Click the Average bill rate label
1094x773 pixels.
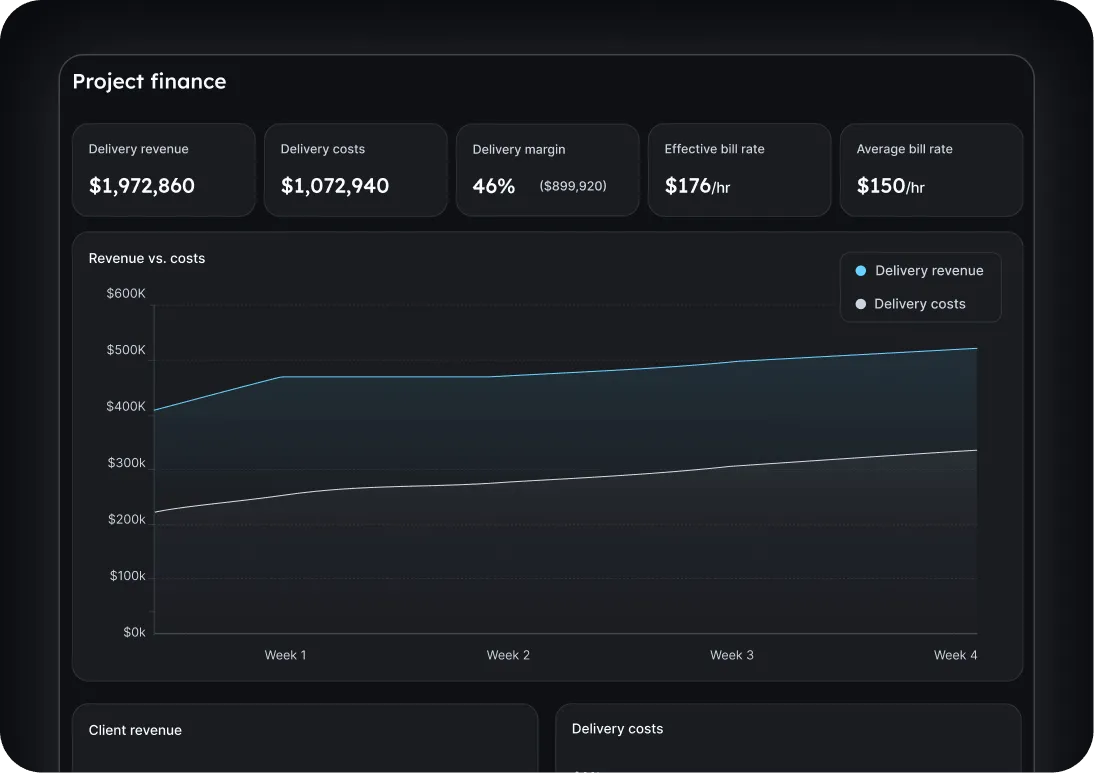pos(904,149)
